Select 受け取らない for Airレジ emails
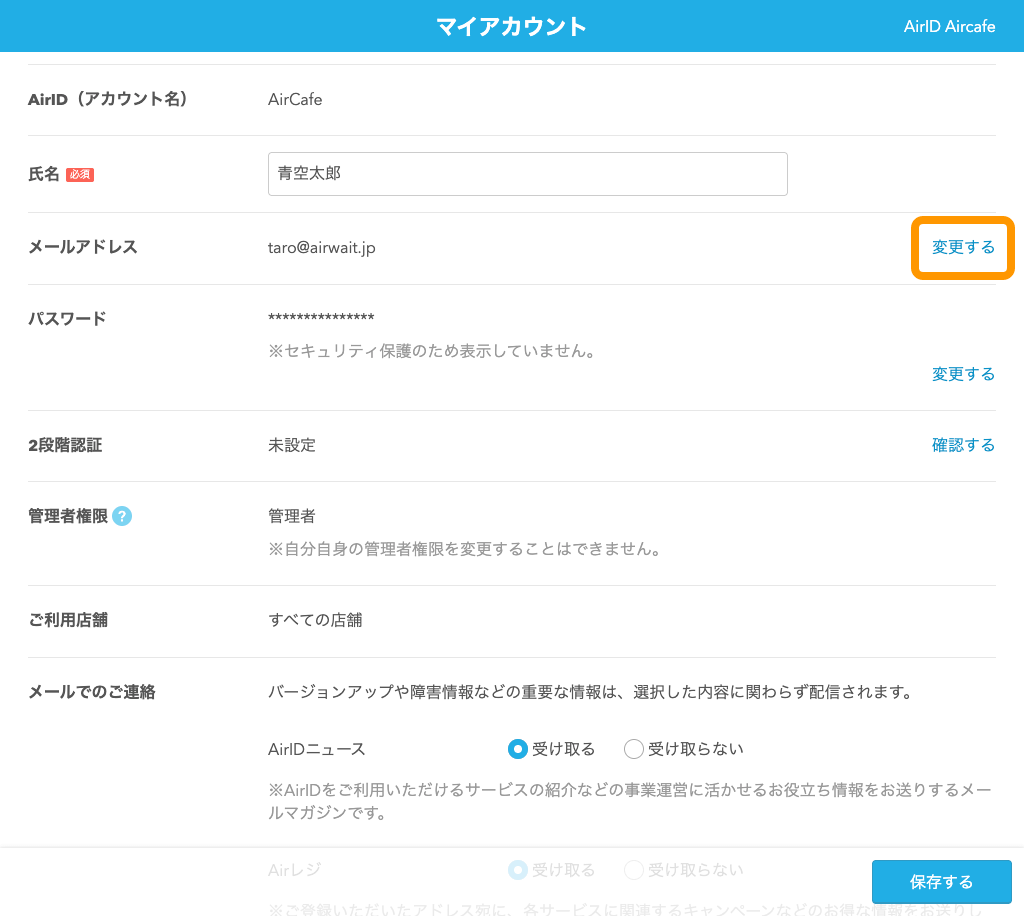Viewport: 1024px width, 916px height. click(633, 870)
